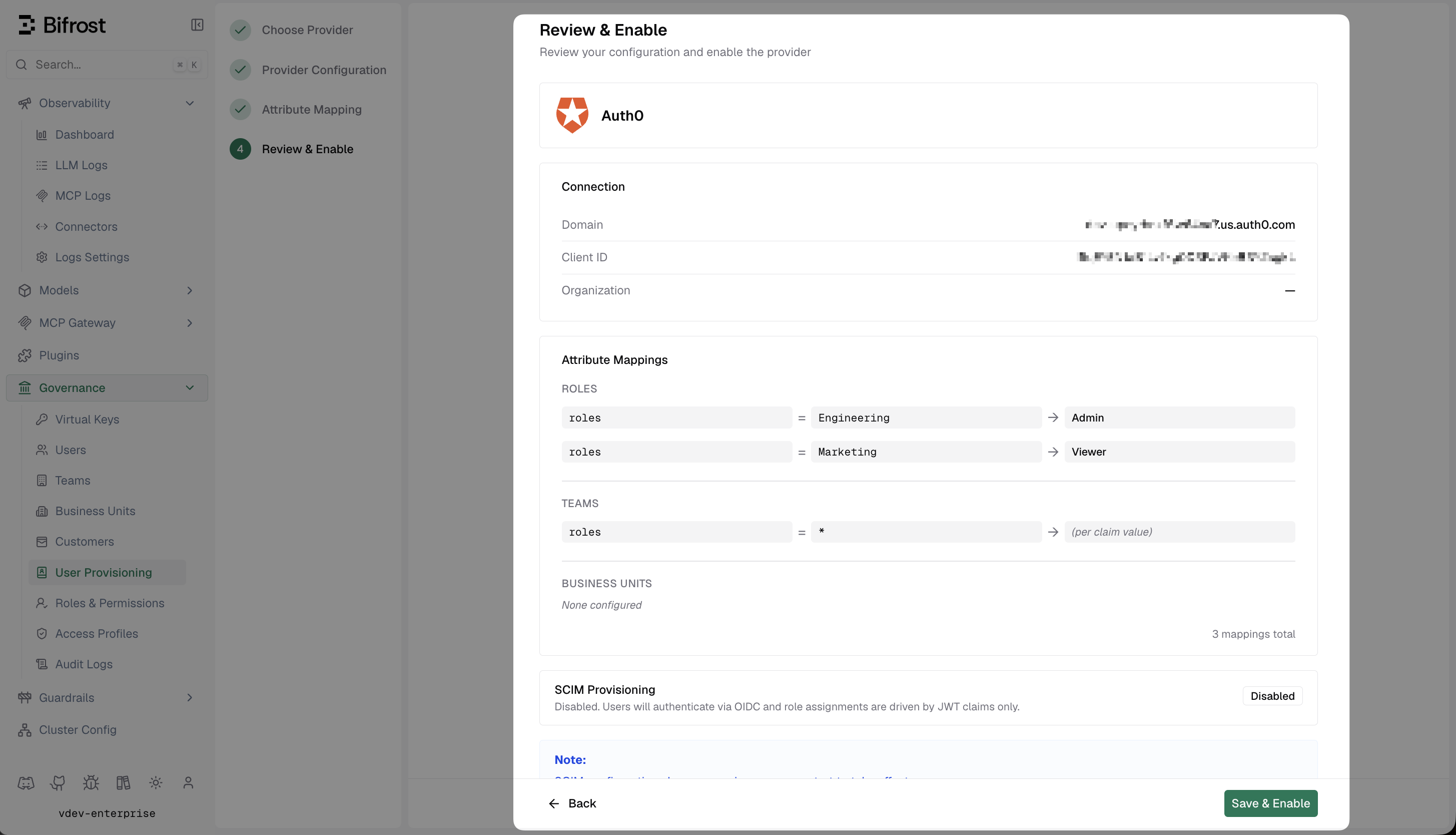Collapse the Observability section chevron

pos(190,103)
